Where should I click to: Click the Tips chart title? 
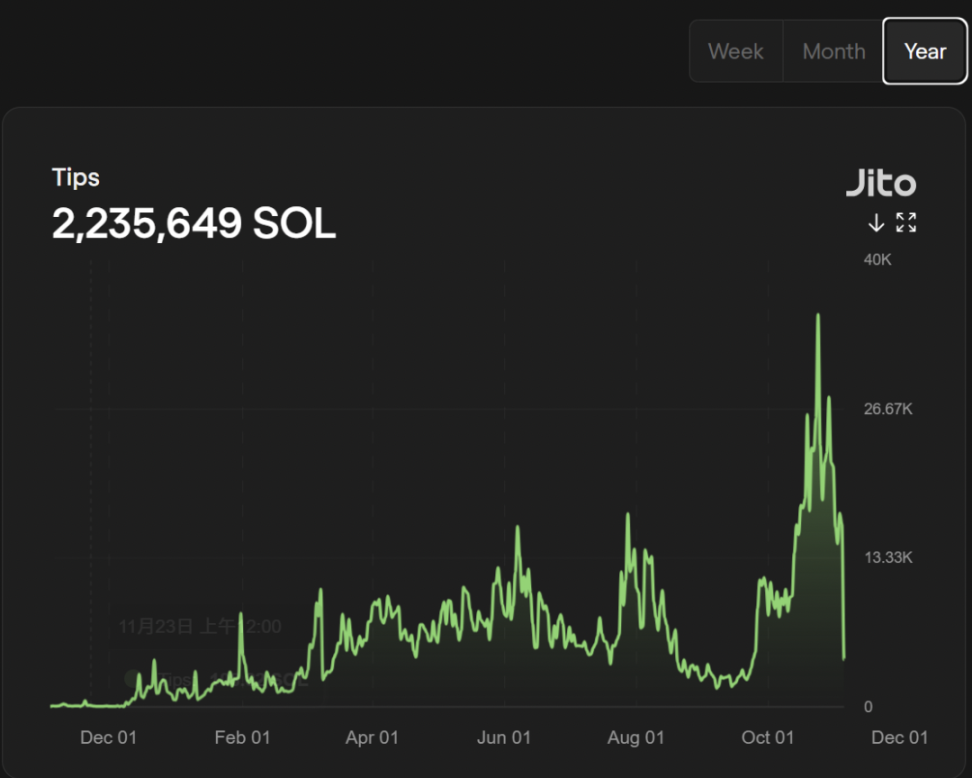click(x=76, y=177)
